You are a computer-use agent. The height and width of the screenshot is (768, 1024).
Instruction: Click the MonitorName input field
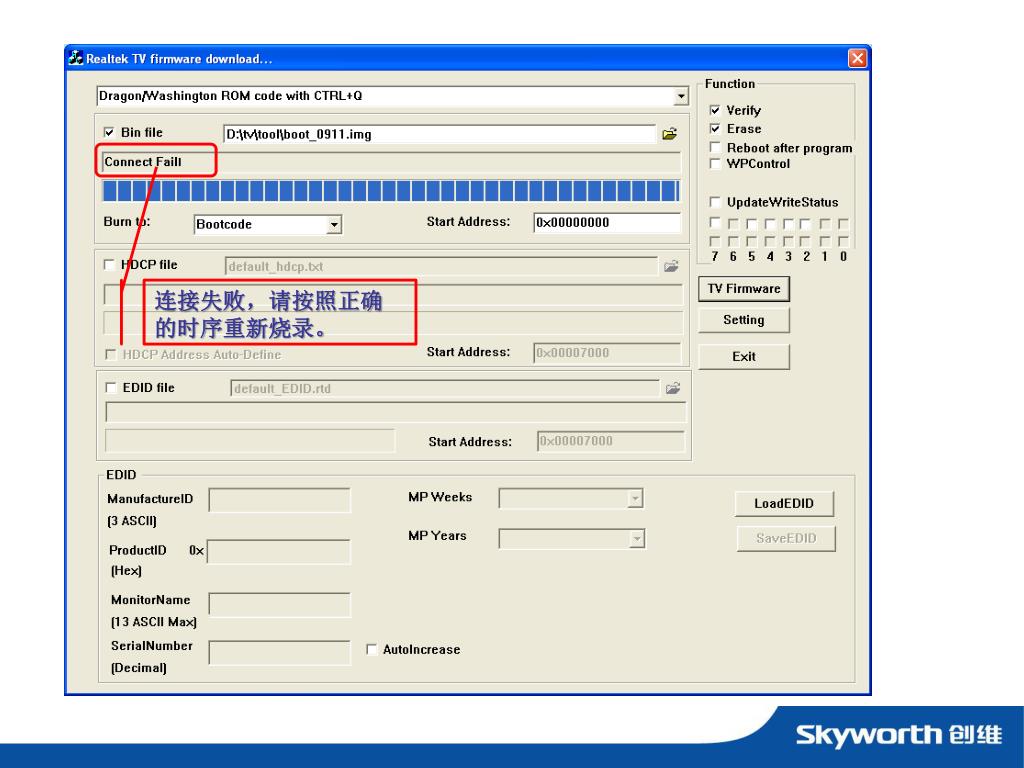coord(280,605)
